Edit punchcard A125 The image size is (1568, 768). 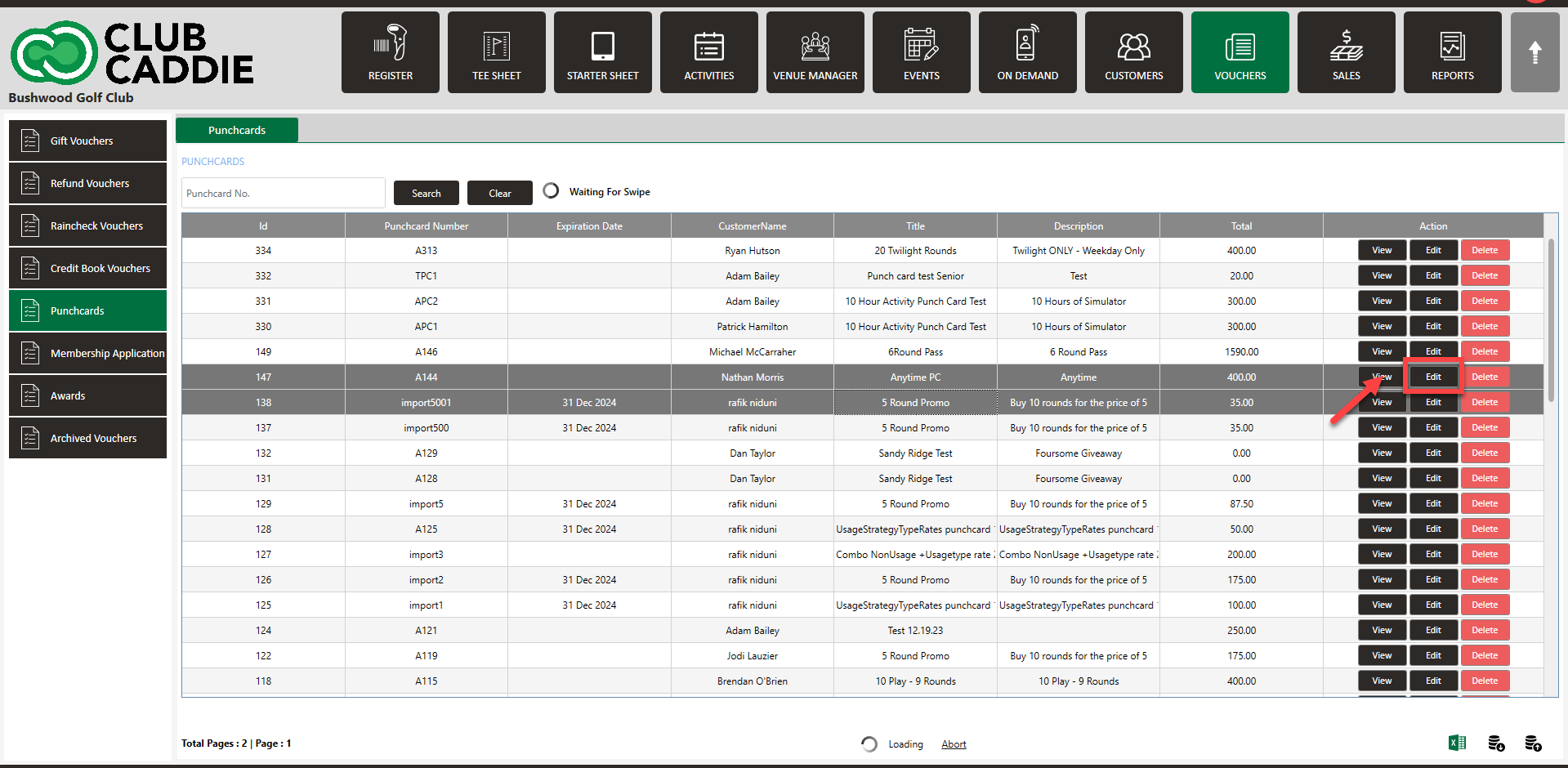coord(1433,529)
